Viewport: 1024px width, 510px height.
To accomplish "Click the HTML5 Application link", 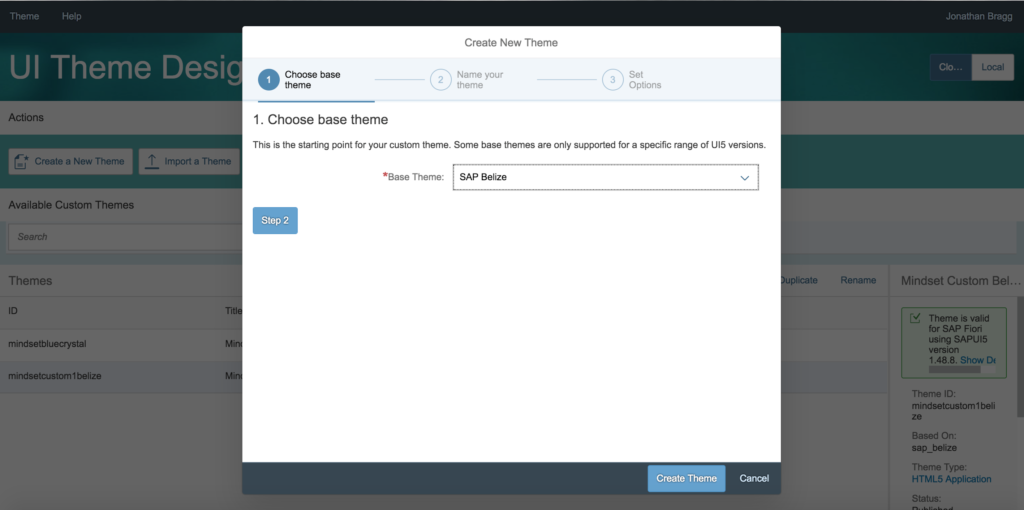I will [952, 479].
